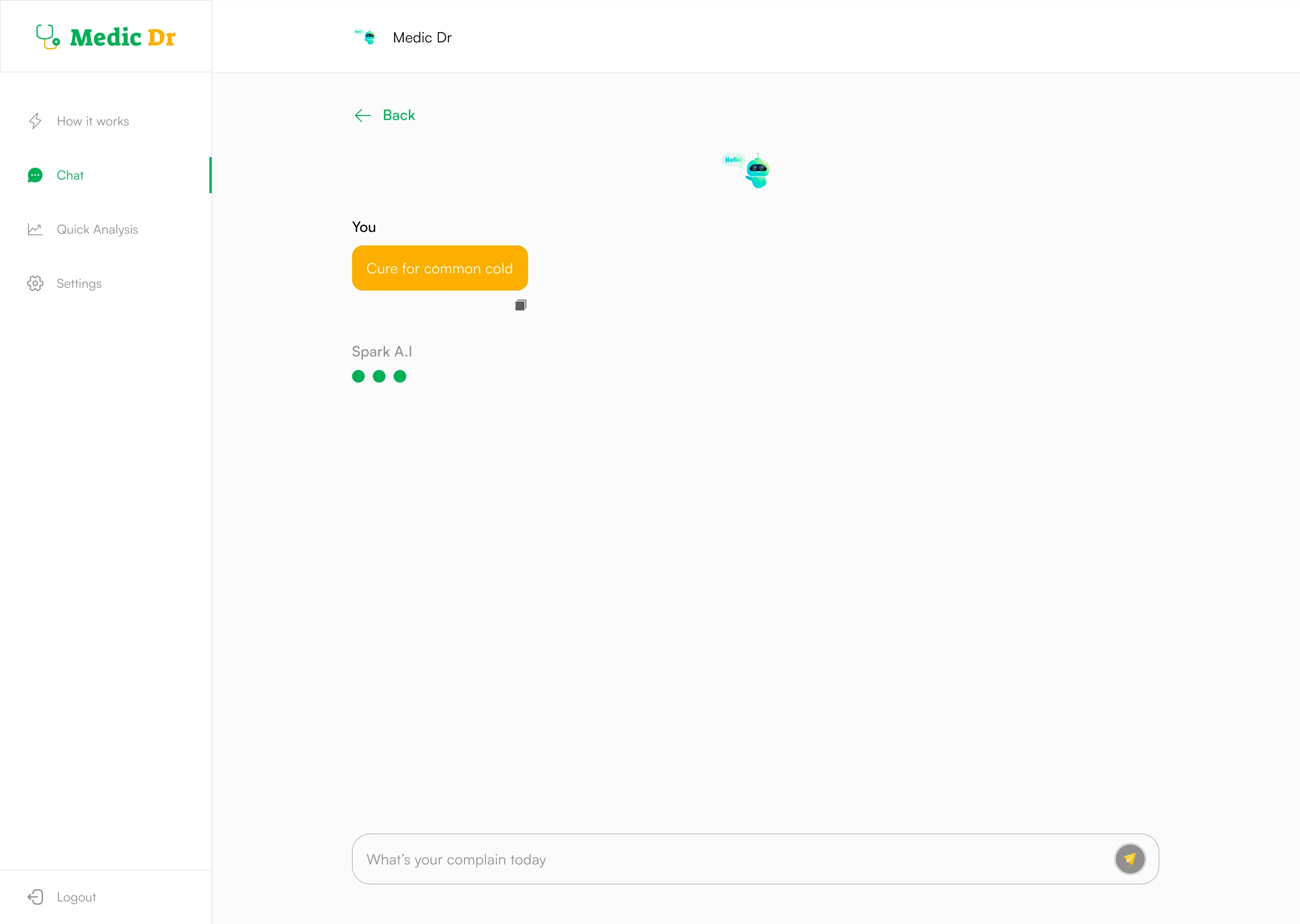Click the Logout door arrow icon
Screen dimensions: 1300x924
point(35,897)
